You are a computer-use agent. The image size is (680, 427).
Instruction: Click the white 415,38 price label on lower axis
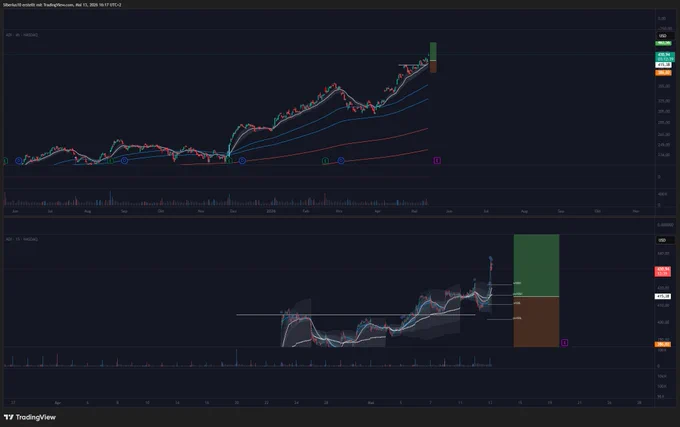[x=663, y=296]
